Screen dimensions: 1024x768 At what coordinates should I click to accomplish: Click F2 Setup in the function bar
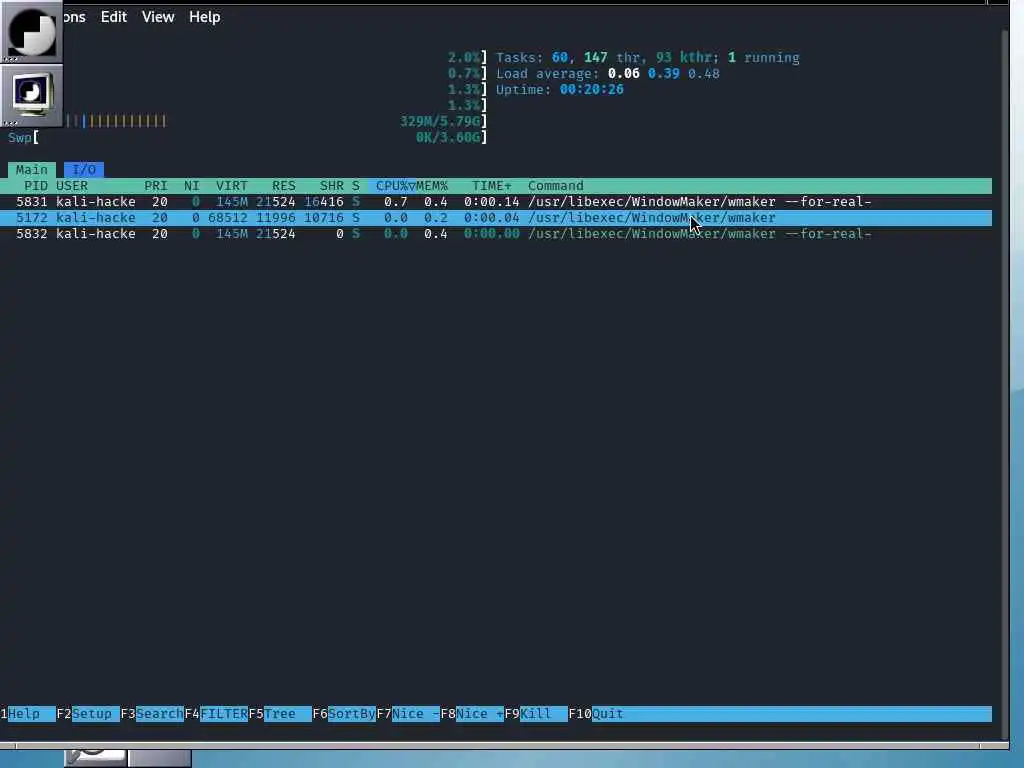point(88,714)
